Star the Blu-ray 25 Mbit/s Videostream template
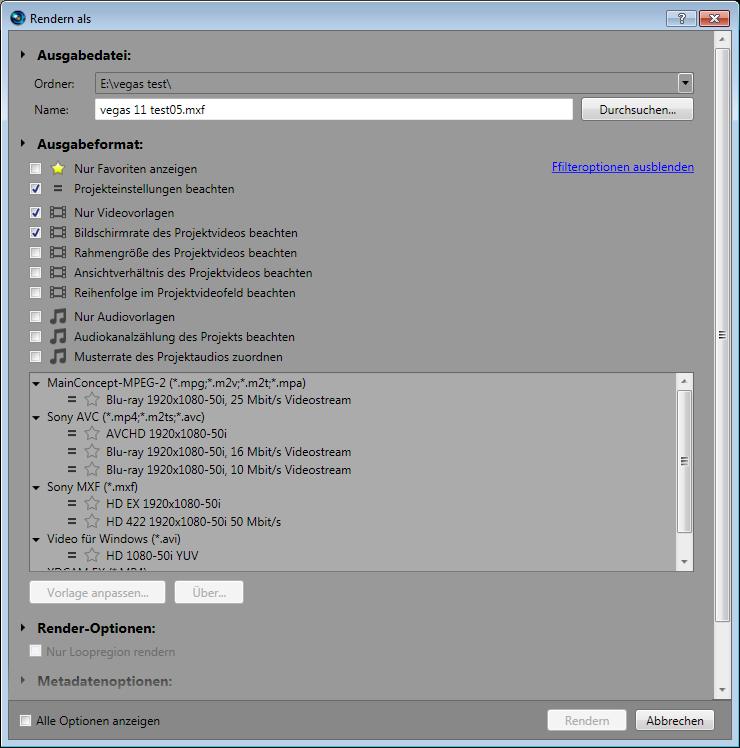Viewport: 740px width, 748px height. point(92,400)
